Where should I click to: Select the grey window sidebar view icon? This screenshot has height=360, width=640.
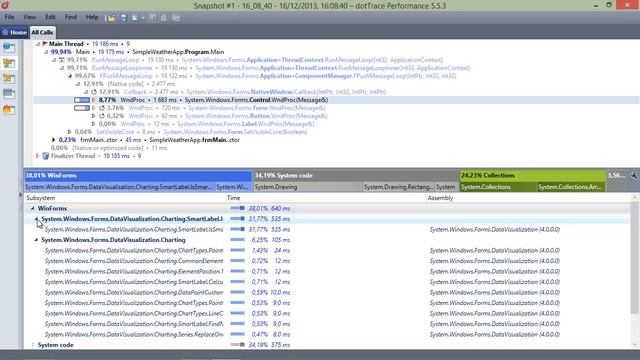(9, 94)
